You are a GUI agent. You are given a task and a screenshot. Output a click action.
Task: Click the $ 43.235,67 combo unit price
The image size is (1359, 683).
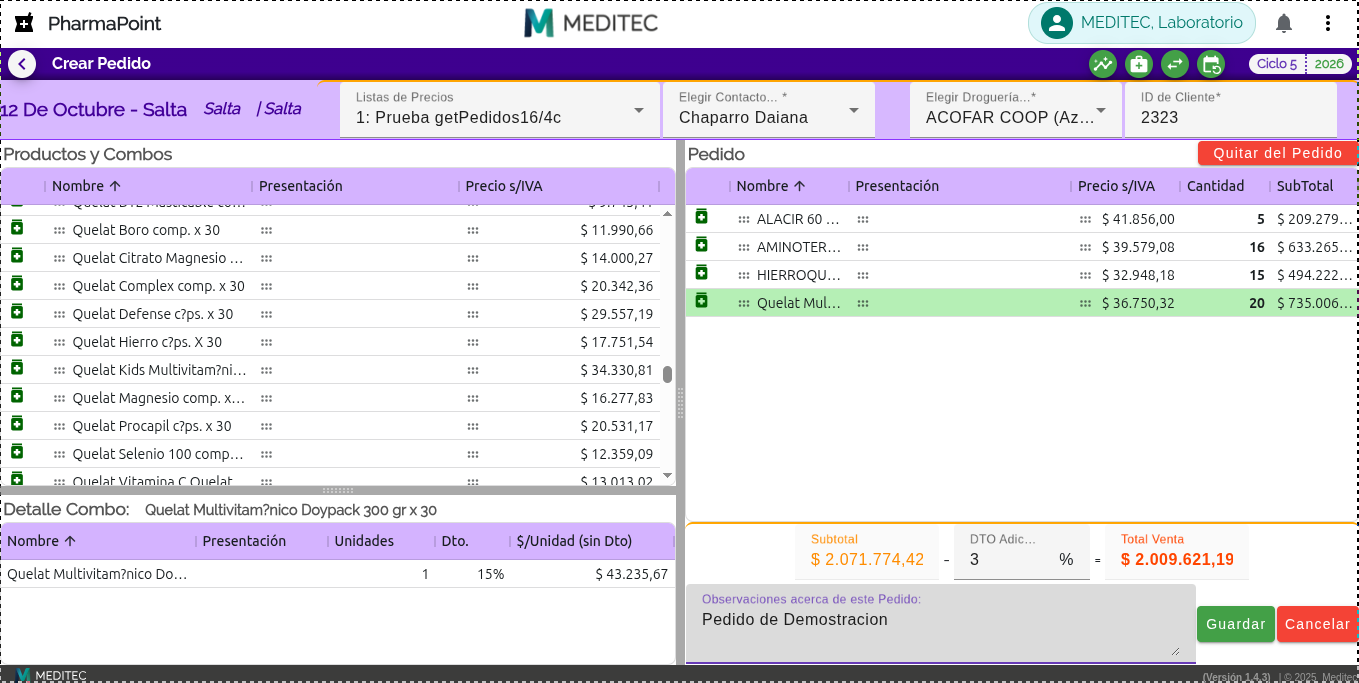point(632,574)
